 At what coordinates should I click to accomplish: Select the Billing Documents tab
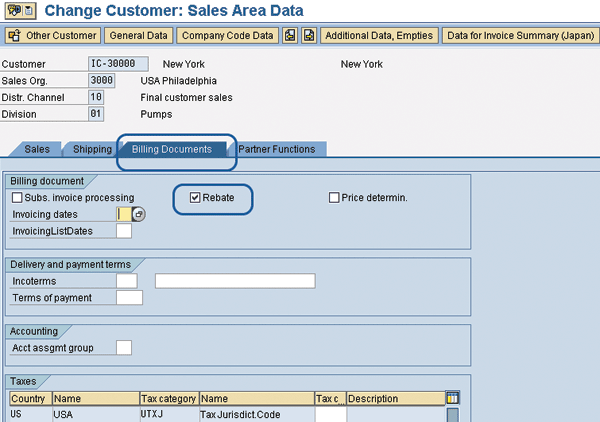(x=172, y=149)
